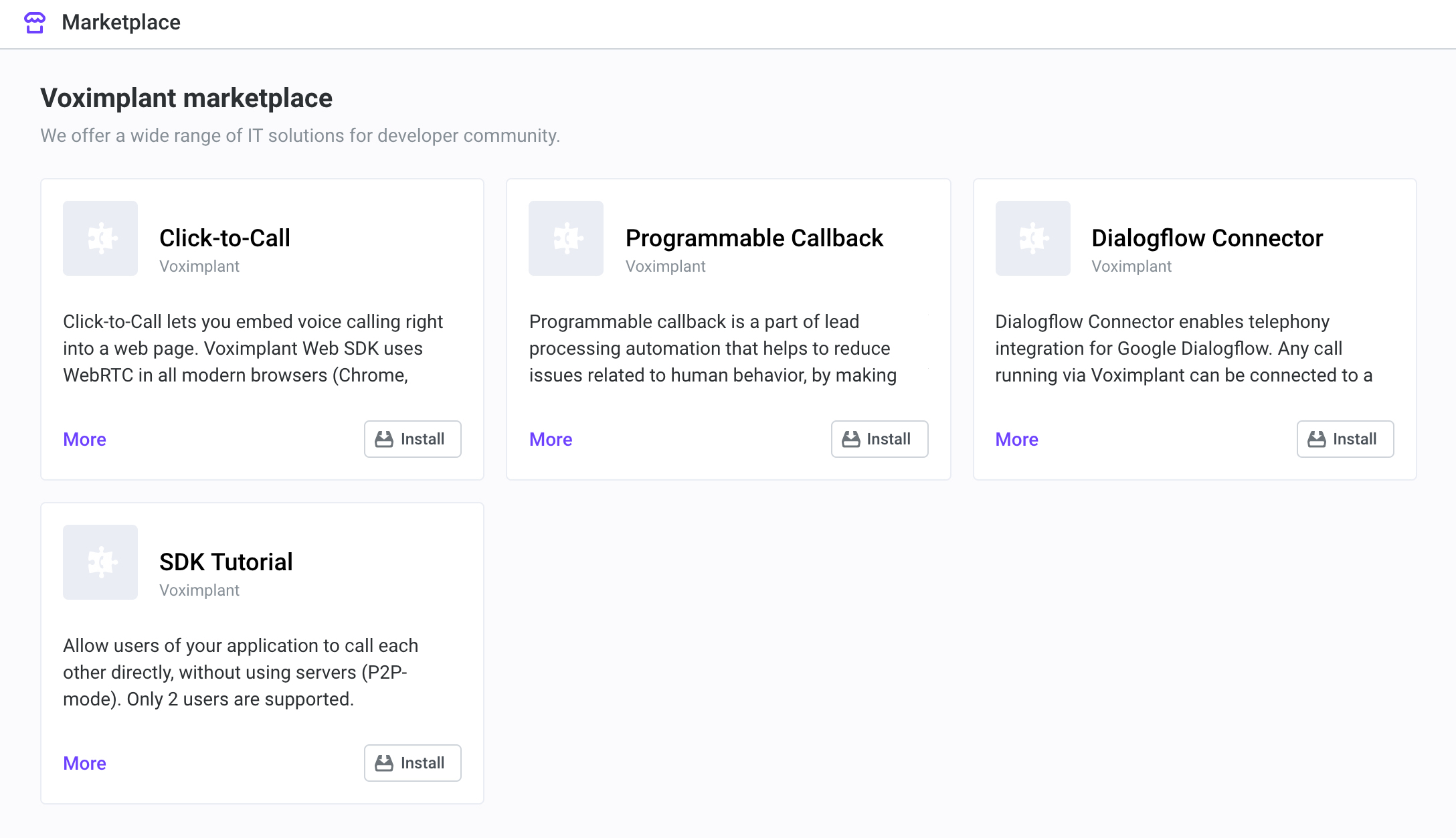Click Voximplant vendor label under Click-to-Call
The height and width of the screenshot is (838, 1456).
click(199, 266)
